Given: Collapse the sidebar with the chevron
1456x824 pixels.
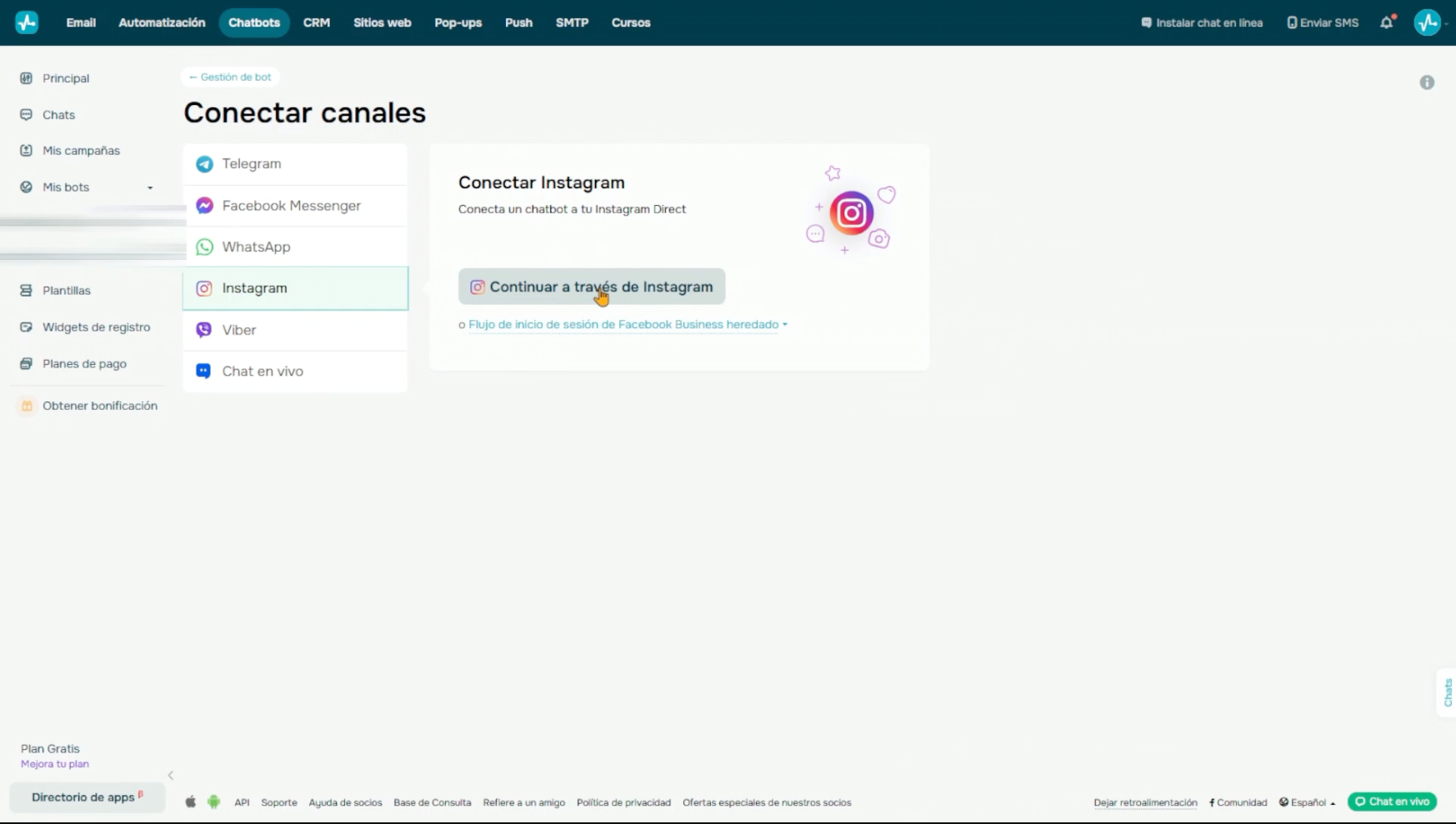Looking at the screenshot, I should click(x=171, y=776).
